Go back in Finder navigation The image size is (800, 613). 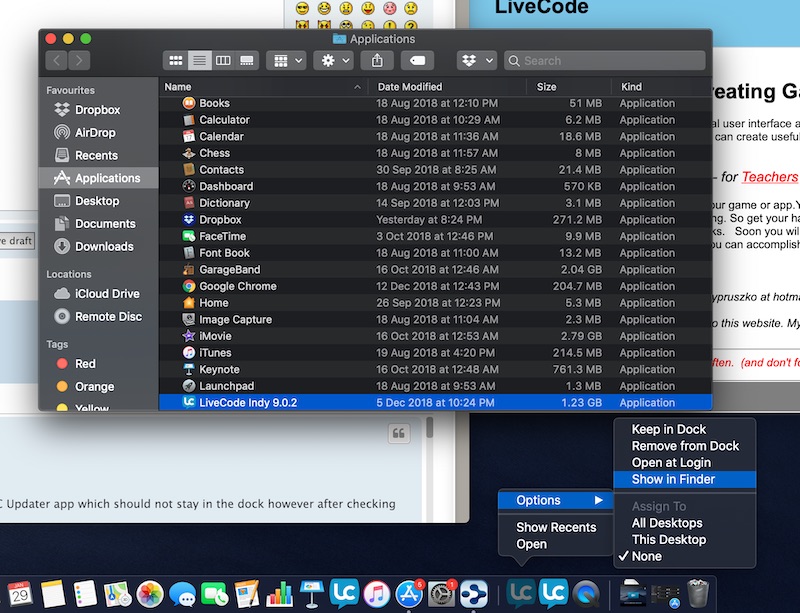tap(57, 60)
